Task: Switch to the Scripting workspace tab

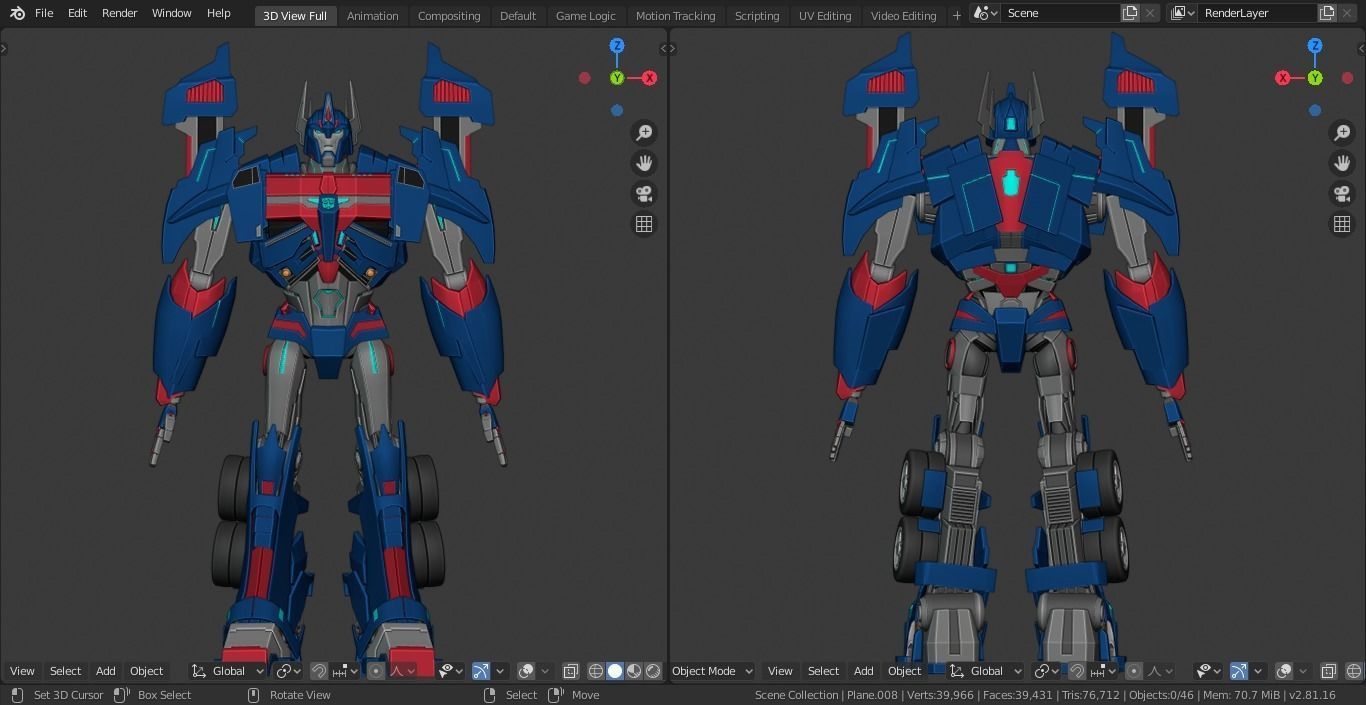Action: point(757,15)
